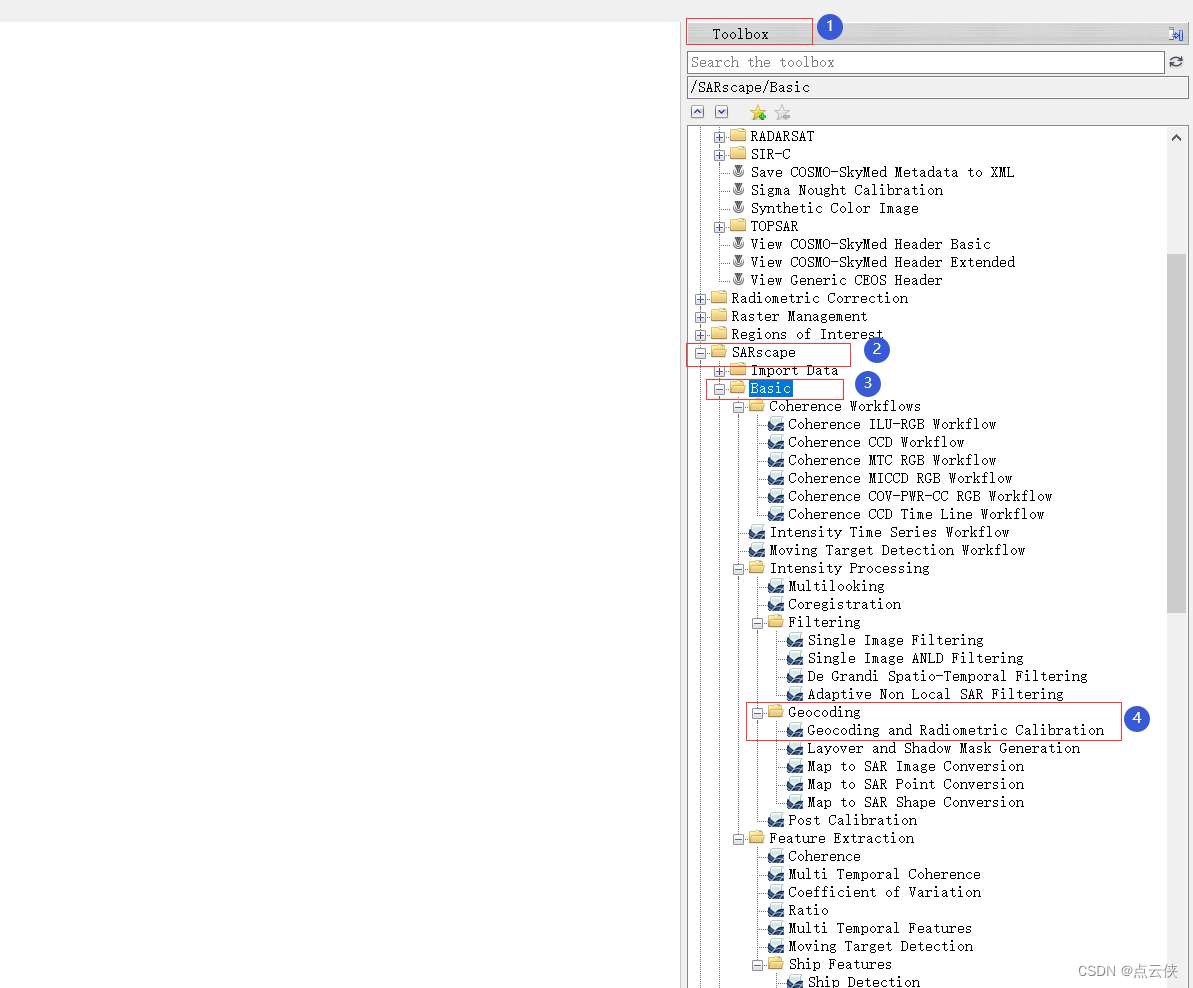Click the Coherence CCD Workflow tool icon
1193x988 pixels.
point(776,443)
